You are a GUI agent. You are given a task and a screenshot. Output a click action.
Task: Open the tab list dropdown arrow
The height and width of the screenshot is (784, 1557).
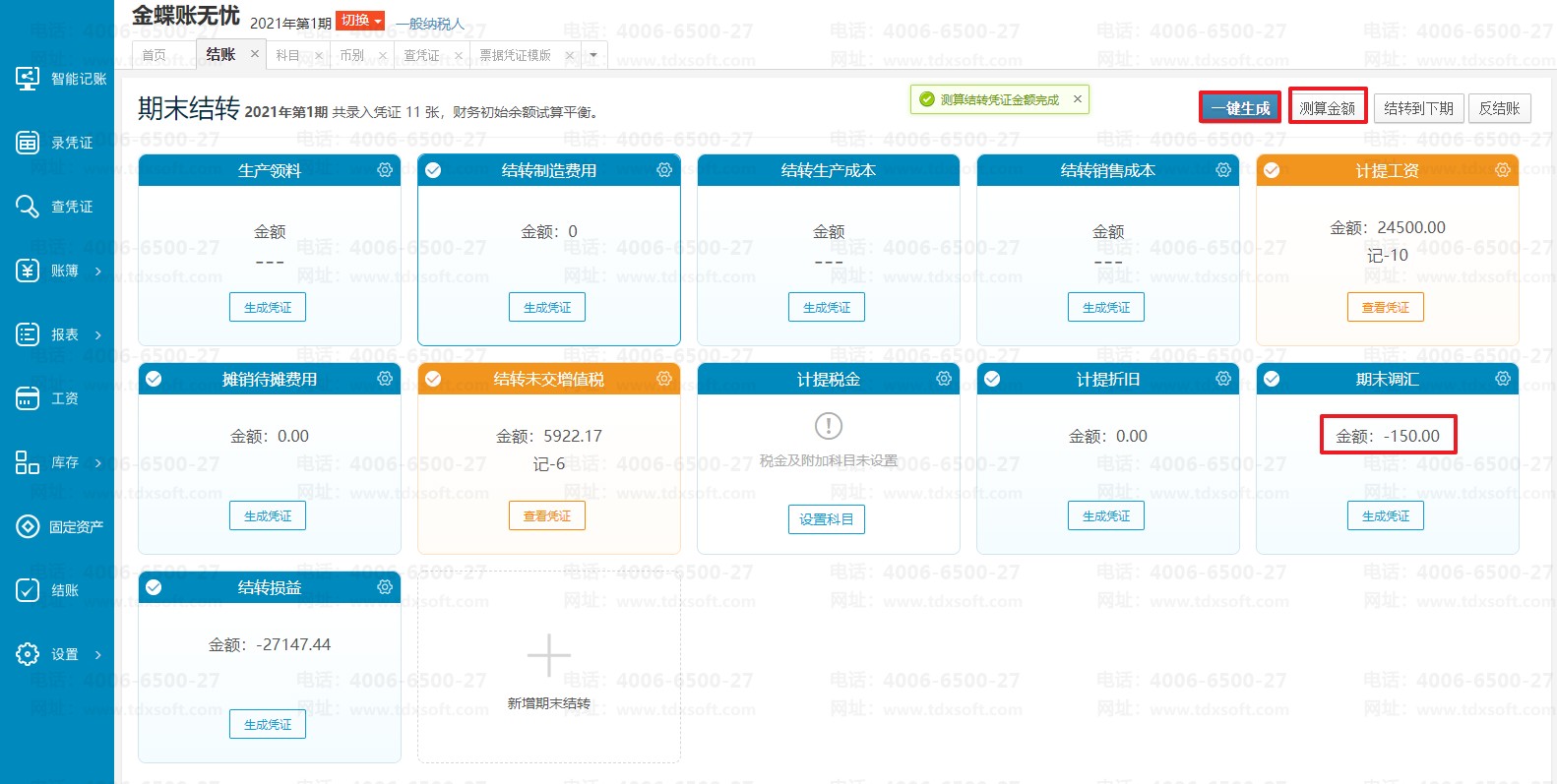tap(593, 55)
